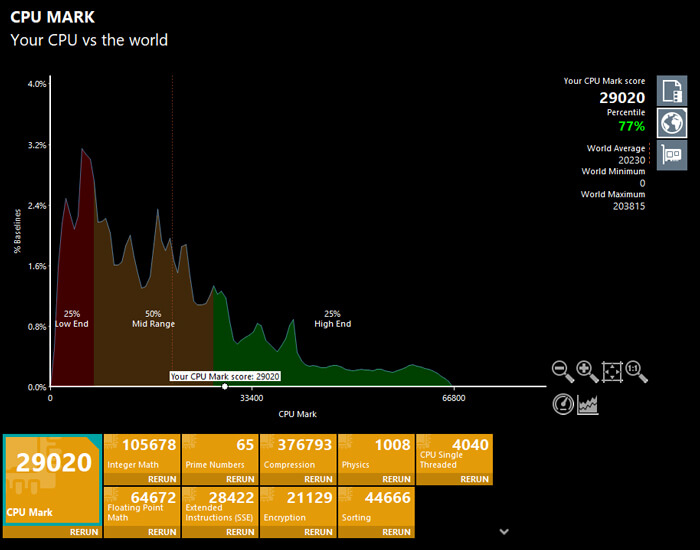Expand more results with the down chevron

pos(504,532)
